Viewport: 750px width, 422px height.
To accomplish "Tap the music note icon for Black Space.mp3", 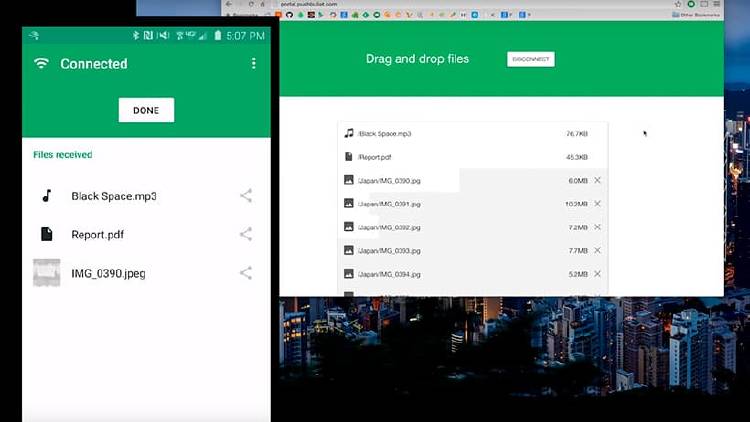I will (x=46, y=196).
